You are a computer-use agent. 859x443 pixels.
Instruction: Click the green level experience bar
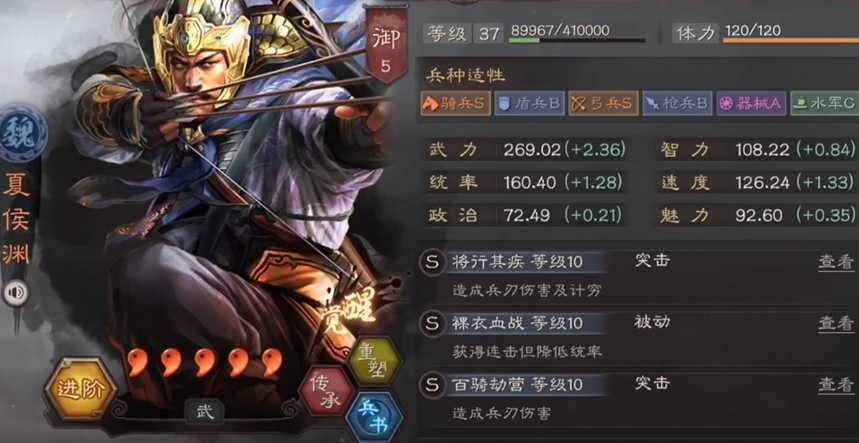(577, 40)
